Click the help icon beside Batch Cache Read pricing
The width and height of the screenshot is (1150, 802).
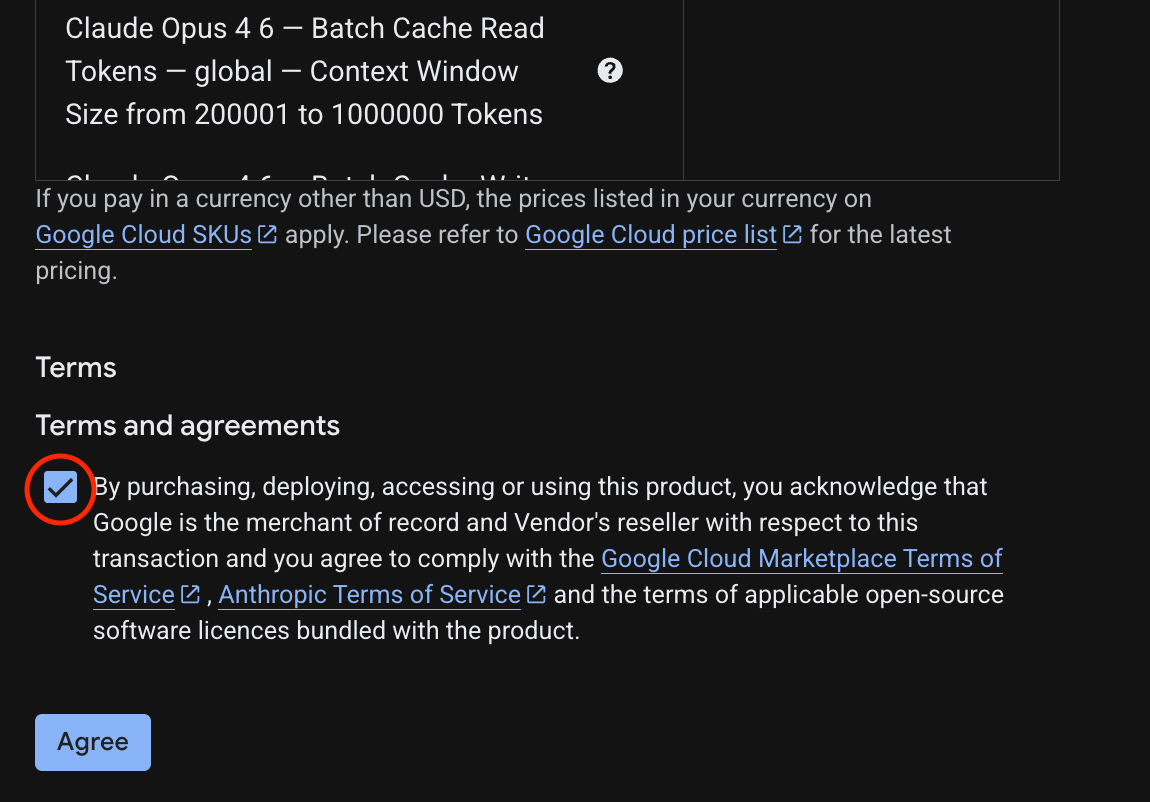[609, 71]
